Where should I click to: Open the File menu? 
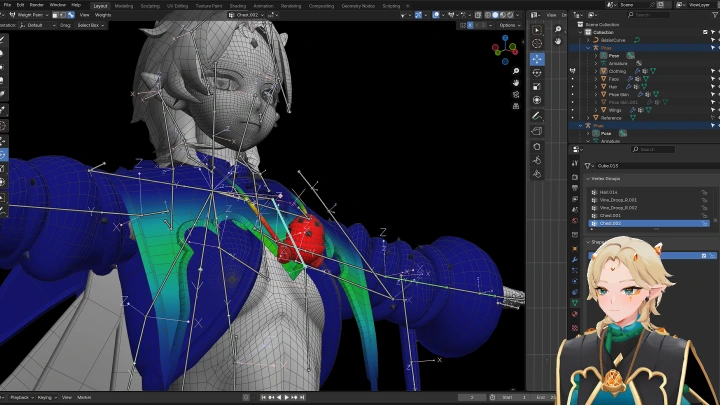point(7,5)
